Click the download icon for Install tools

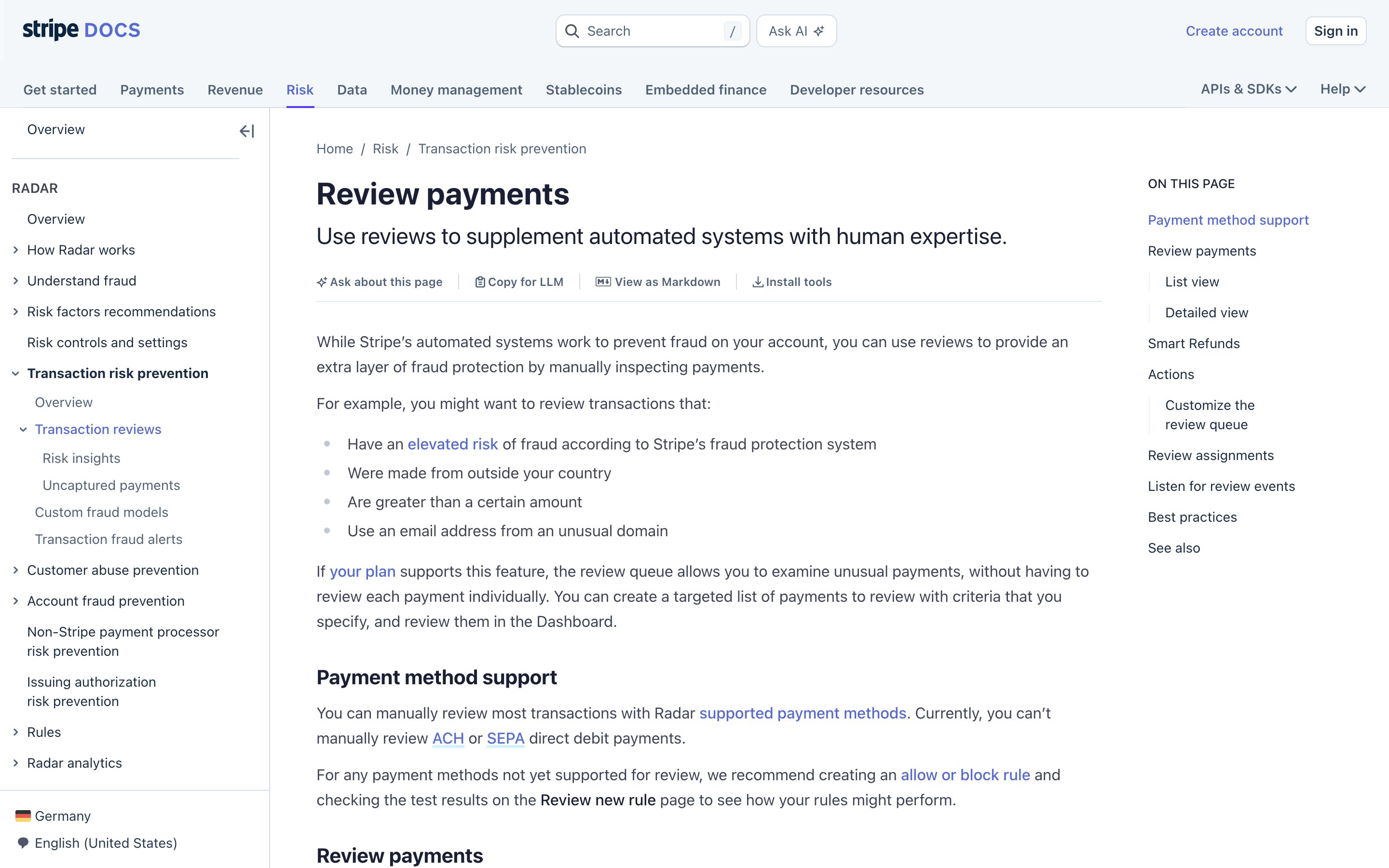pyautogui.click(x=758, y=282)
